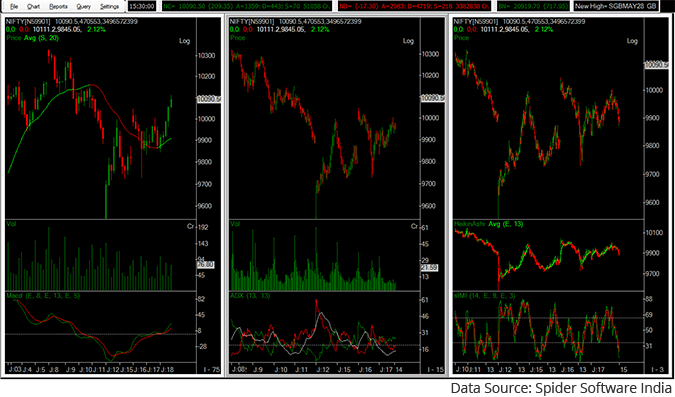Click the Data Source: Spider Software India caption

(x=561, y=388)
